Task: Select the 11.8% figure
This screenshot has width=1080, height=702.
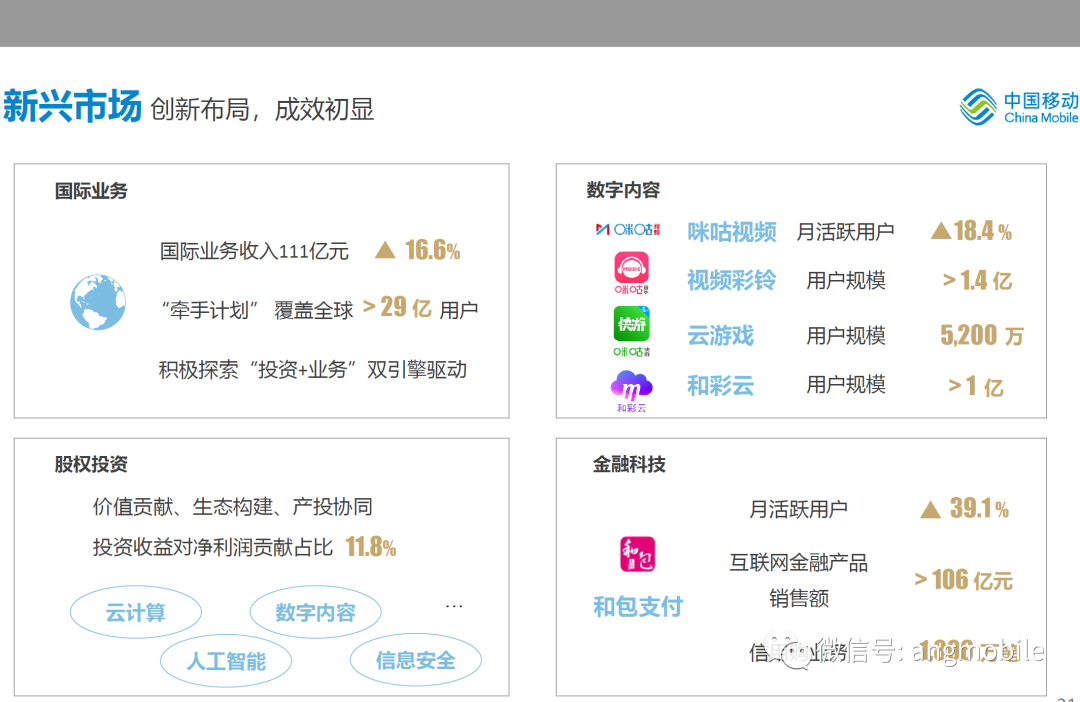Action: tap(371, 547)
